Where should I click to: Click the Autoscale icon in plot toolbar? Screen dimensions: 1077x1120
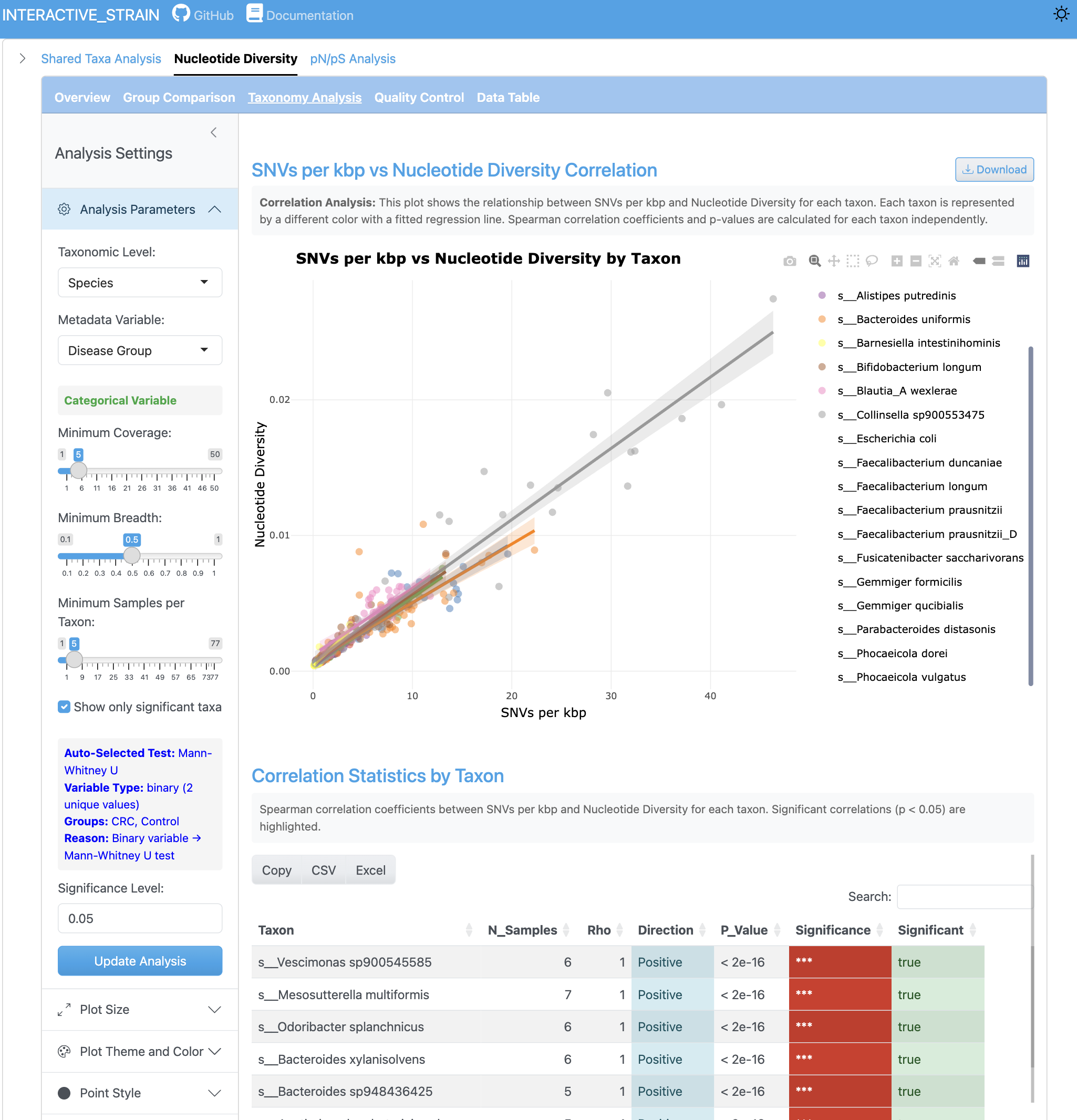coord(935,261)
